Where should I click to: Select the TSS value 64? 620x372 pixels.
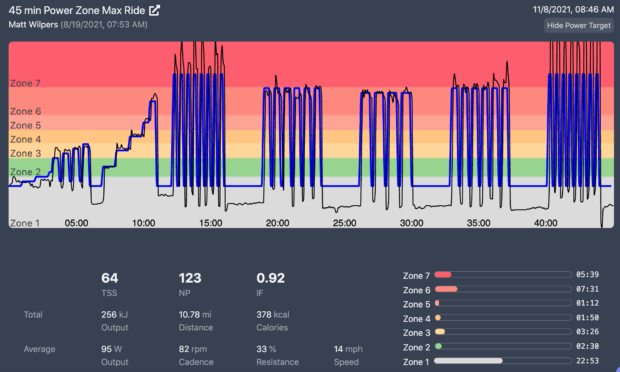(x=110, y=278)
